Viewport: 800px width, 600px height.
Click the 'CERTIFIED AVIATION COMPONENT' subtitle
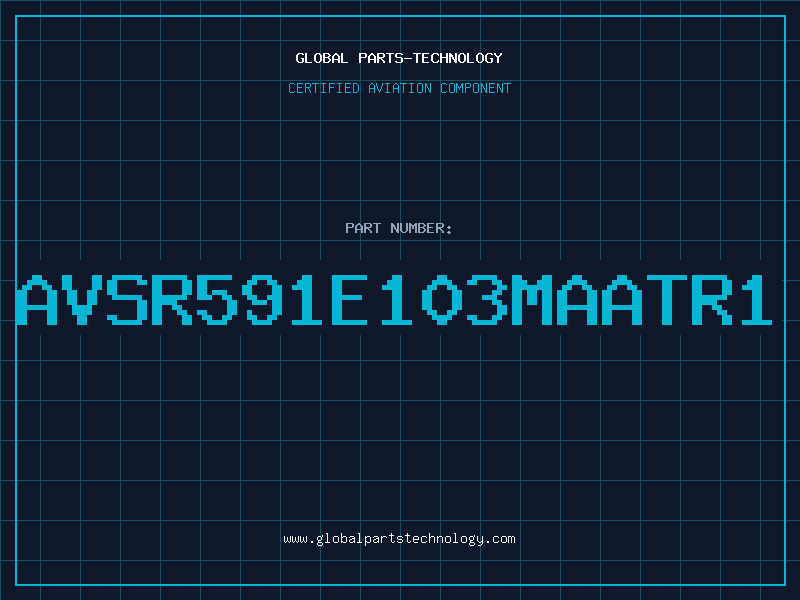(399, 88)
